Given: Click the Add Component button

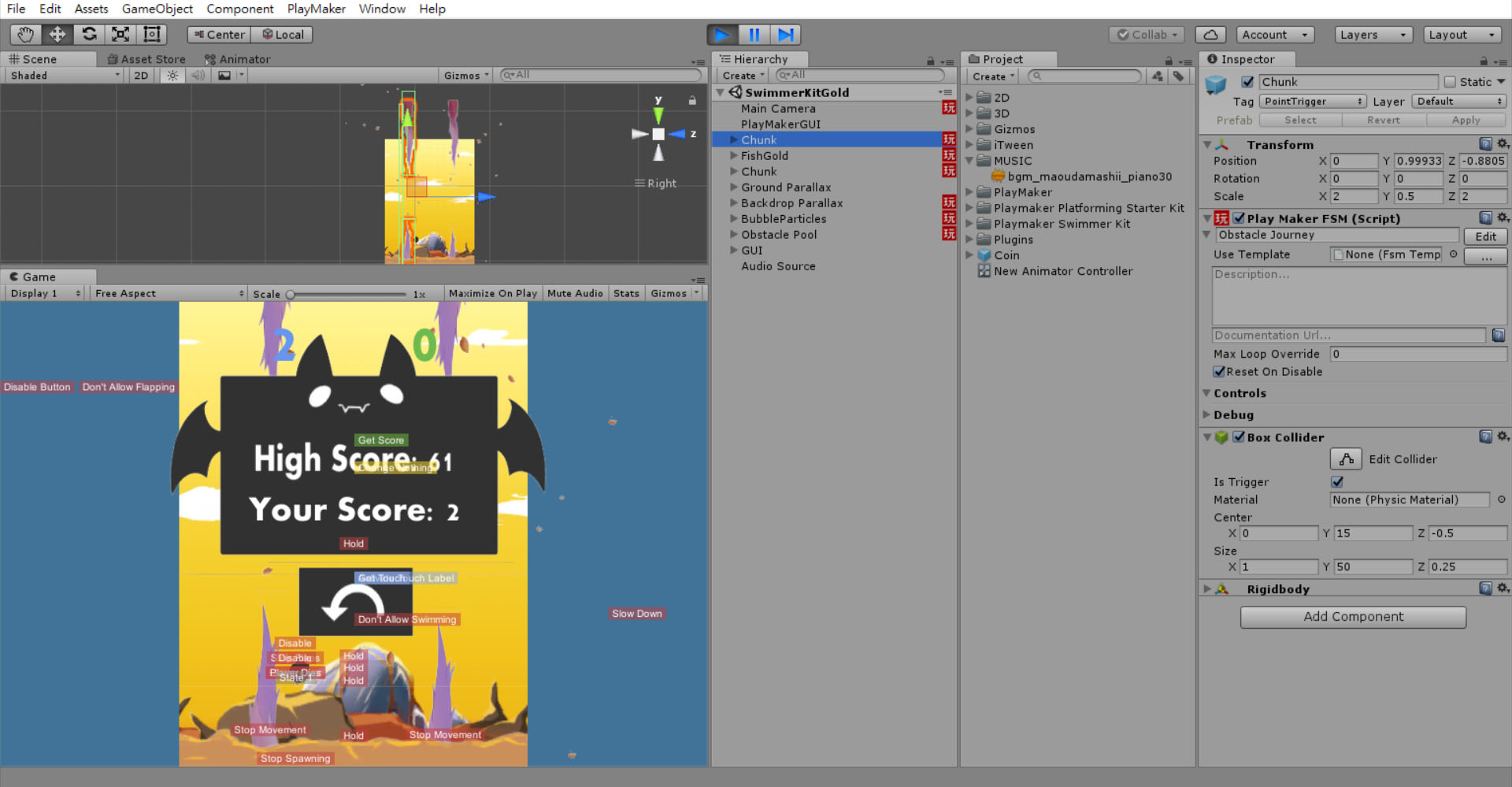Looking at the screenshot, I should click(1353, 617).
